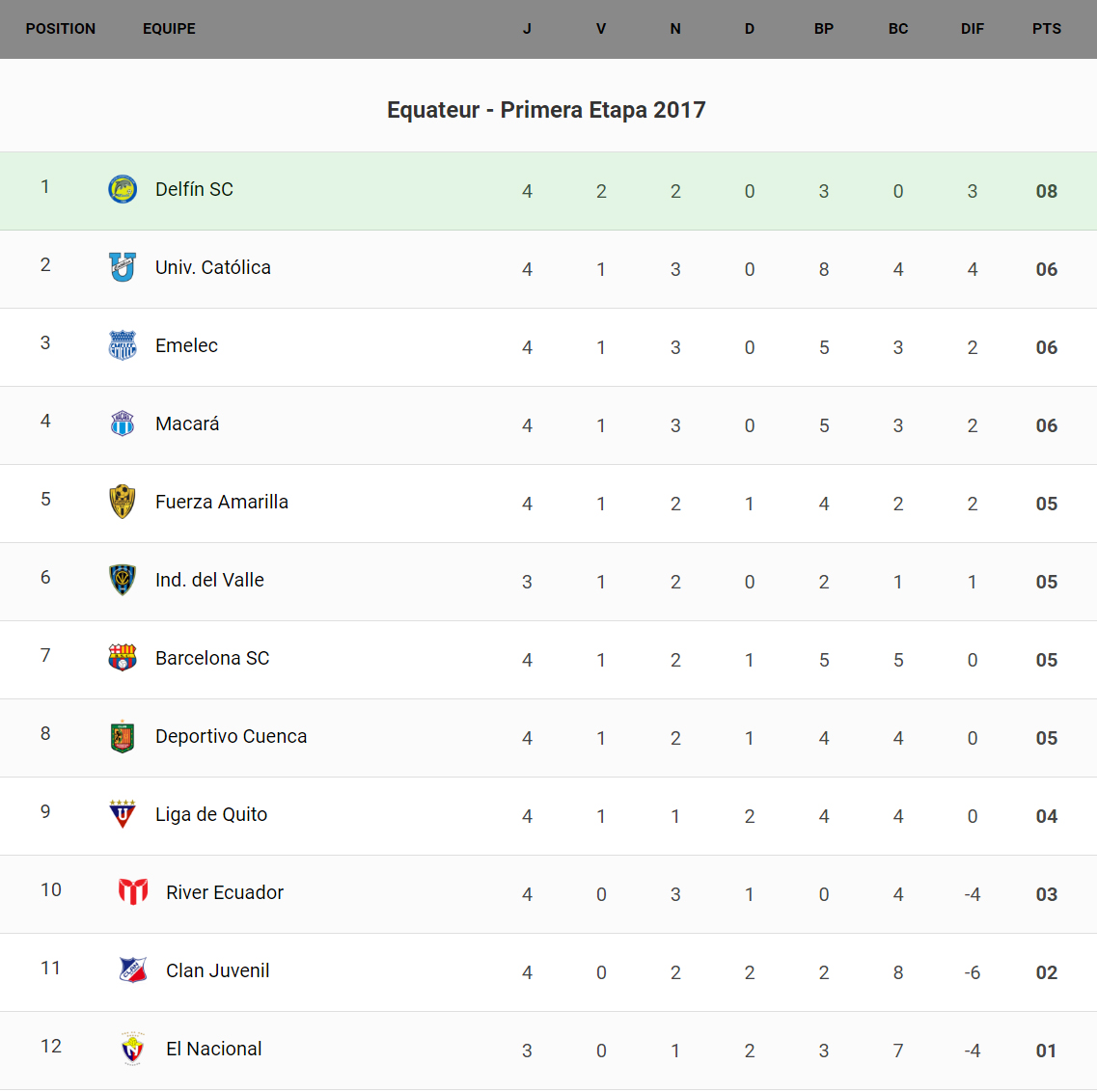The image size is (1097, 1092).
Task: Click the Univ. Católica team logo
Action: (x=123, y=267)
